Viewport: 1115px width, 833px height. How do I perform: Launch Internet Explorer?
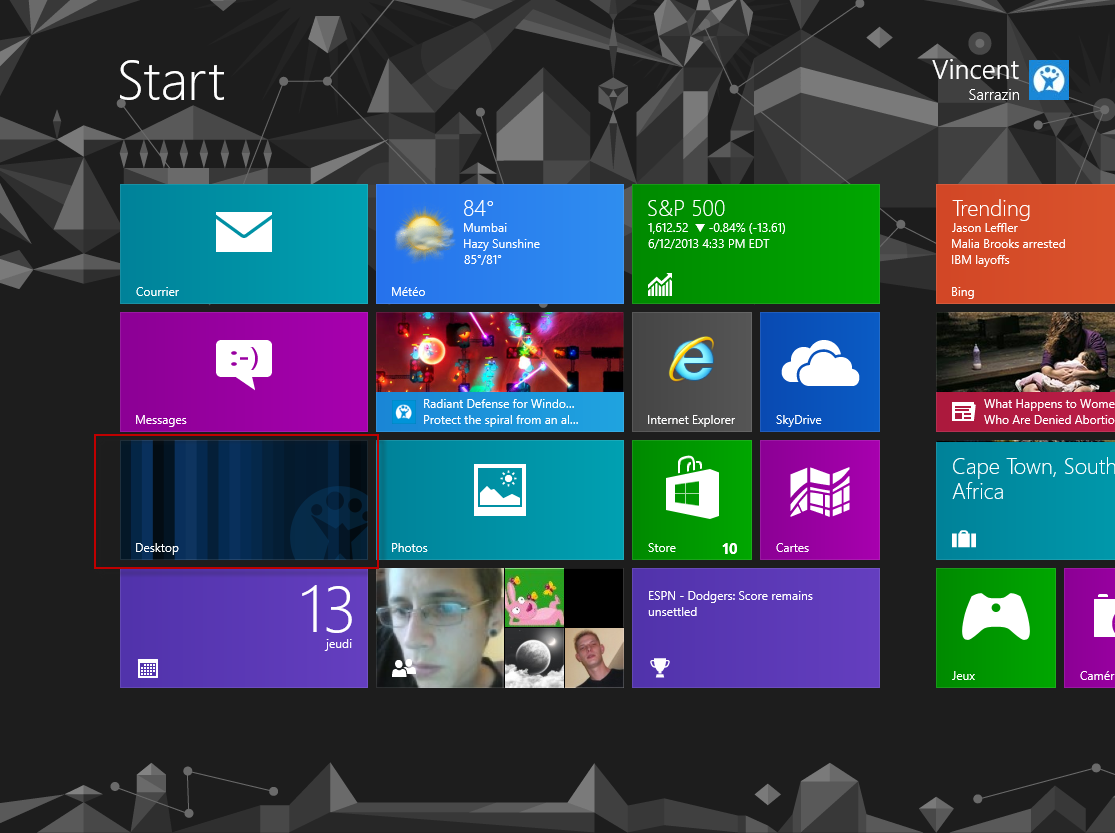691,371
